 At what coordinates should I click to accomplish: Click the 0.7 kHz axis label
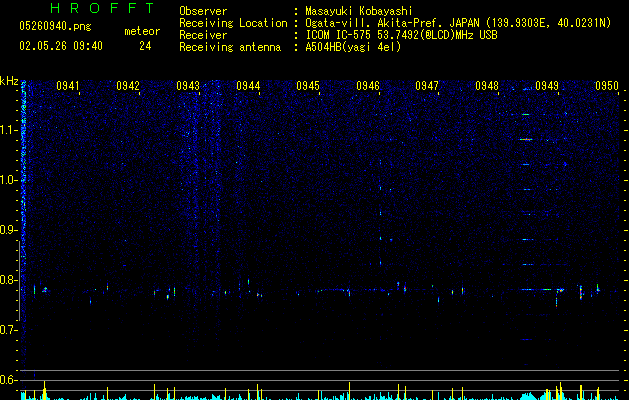coord(9,330)
